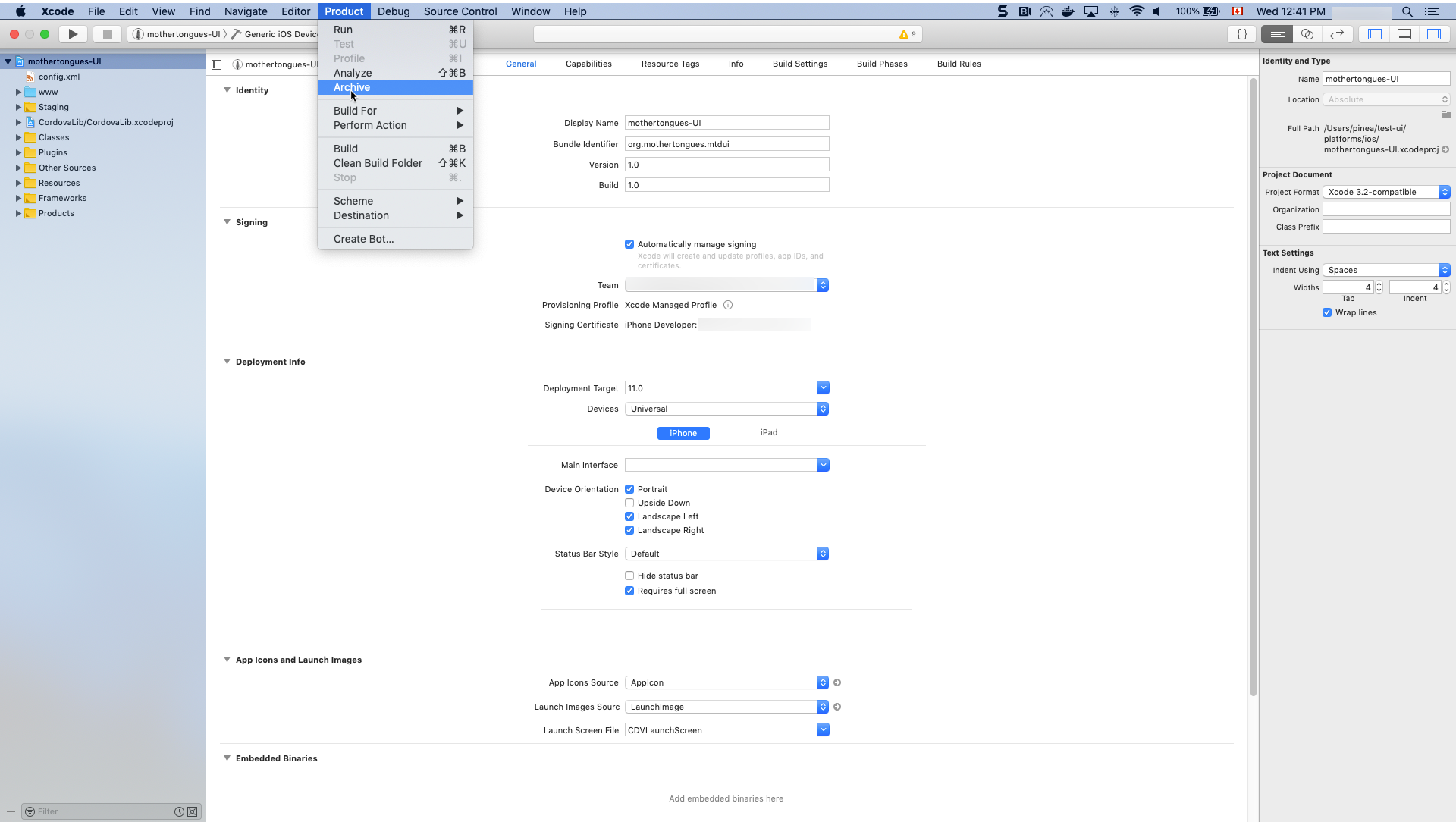Open Status Bar Style dropdown
The image size is (1456, 822).
pyautogui.click(x=726, y=554)
